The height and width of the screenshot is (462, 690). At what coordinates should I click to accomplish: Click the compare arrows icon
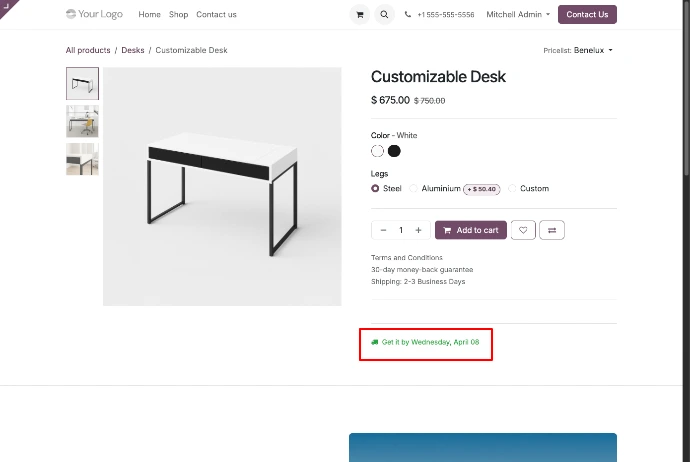(x=551, y=230)
